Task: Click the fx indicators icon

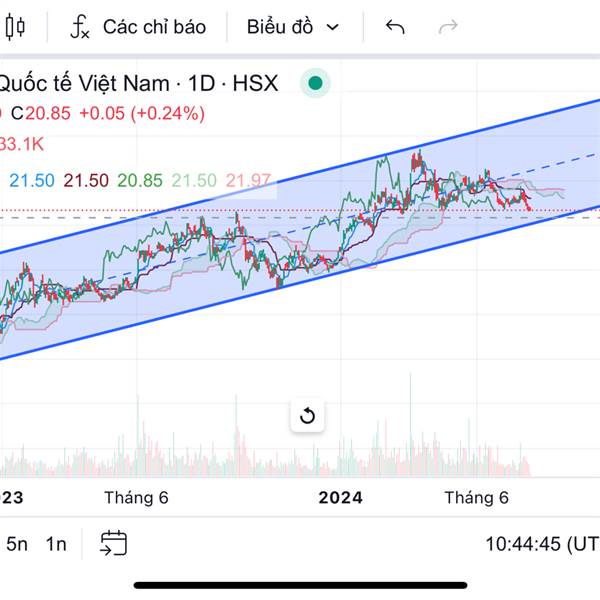Action: pyautogui.click(x=80, y=27)
